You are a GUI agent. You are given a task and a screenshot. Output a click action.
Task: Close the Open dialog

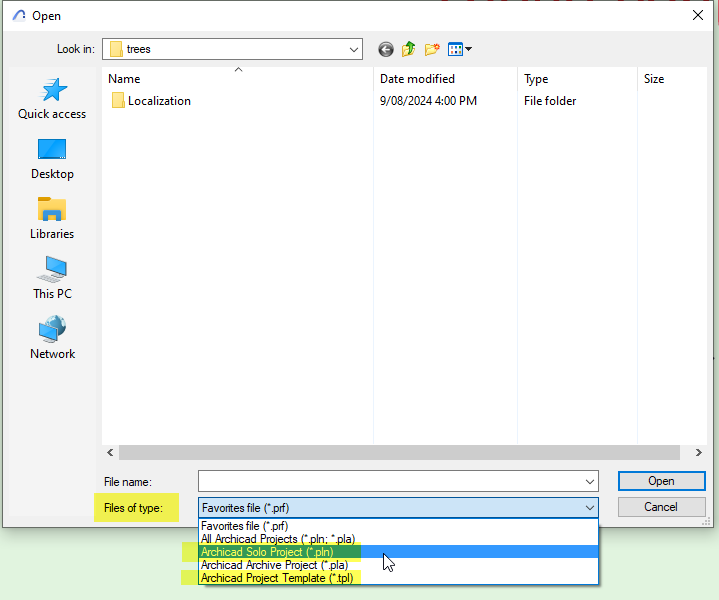click(698, 15)
